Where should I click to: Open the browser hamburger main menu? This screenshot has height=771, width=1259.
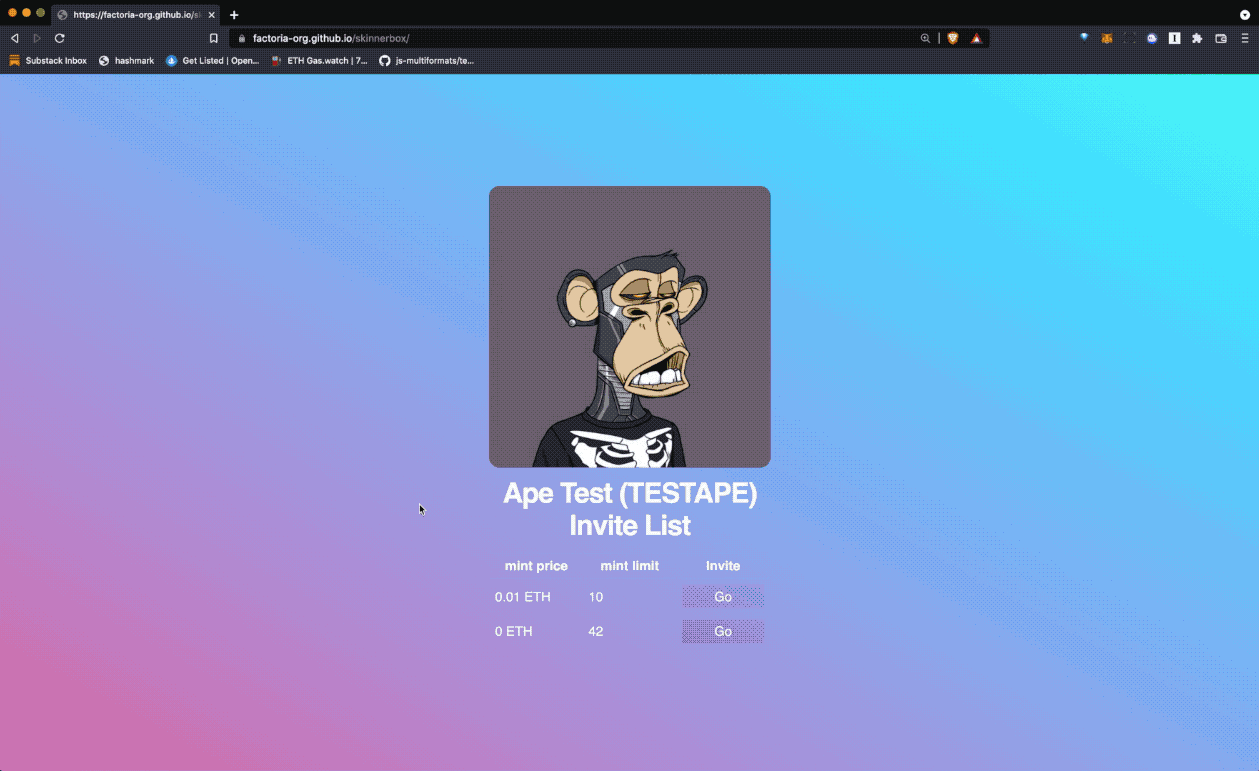tap(1245, 38)
